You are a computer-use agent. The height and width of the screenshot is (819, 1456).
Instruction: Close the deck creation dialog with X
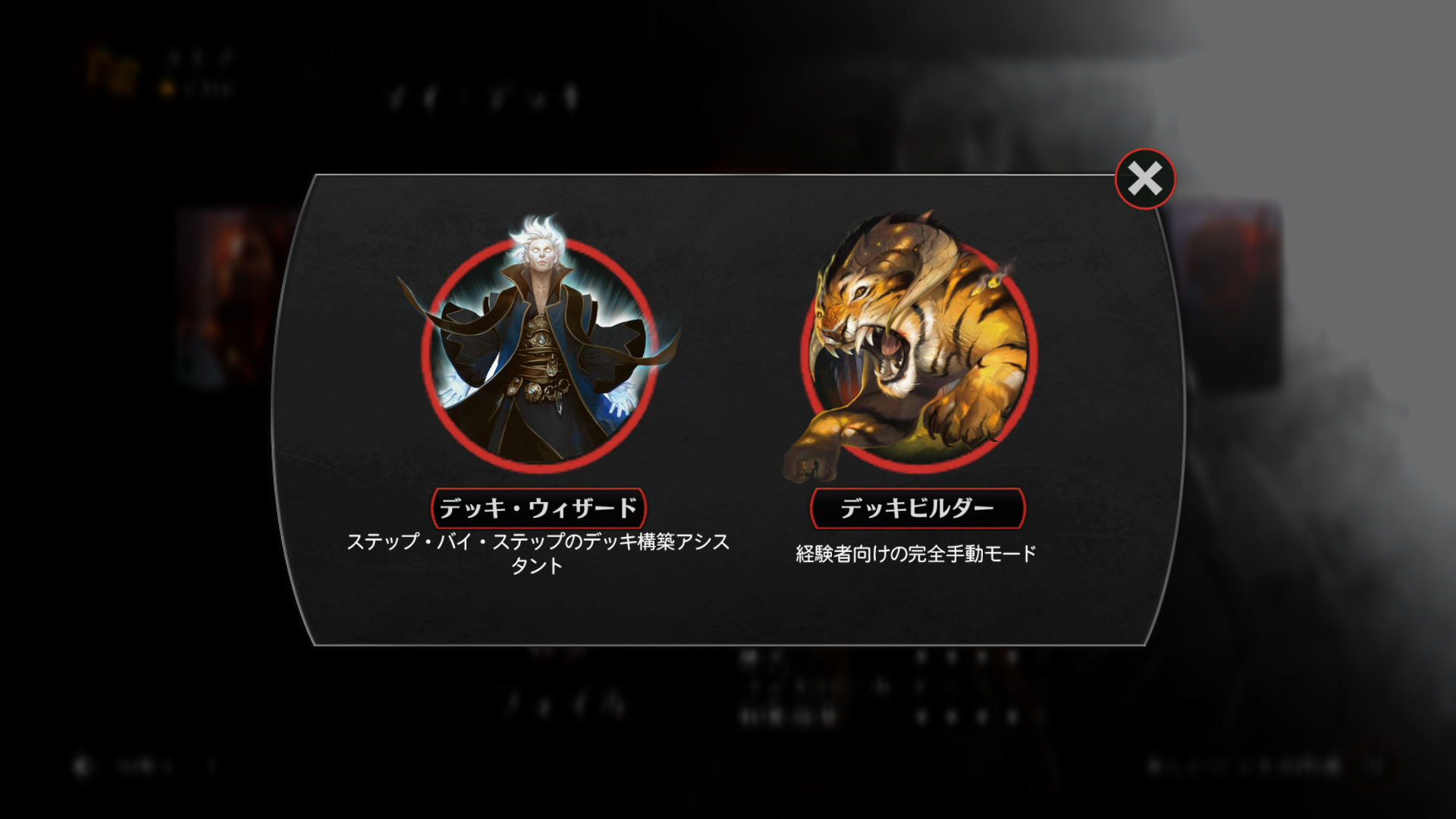click(x=1144, y=179)
